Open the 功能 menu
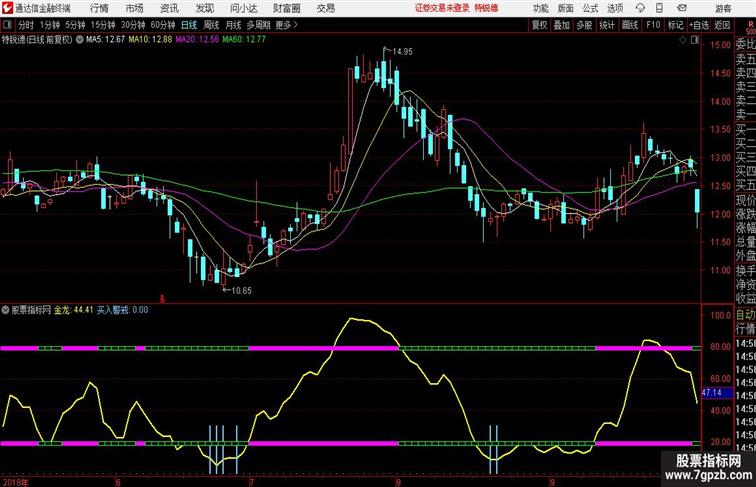756x487 pixels. [x=540, y=8]
